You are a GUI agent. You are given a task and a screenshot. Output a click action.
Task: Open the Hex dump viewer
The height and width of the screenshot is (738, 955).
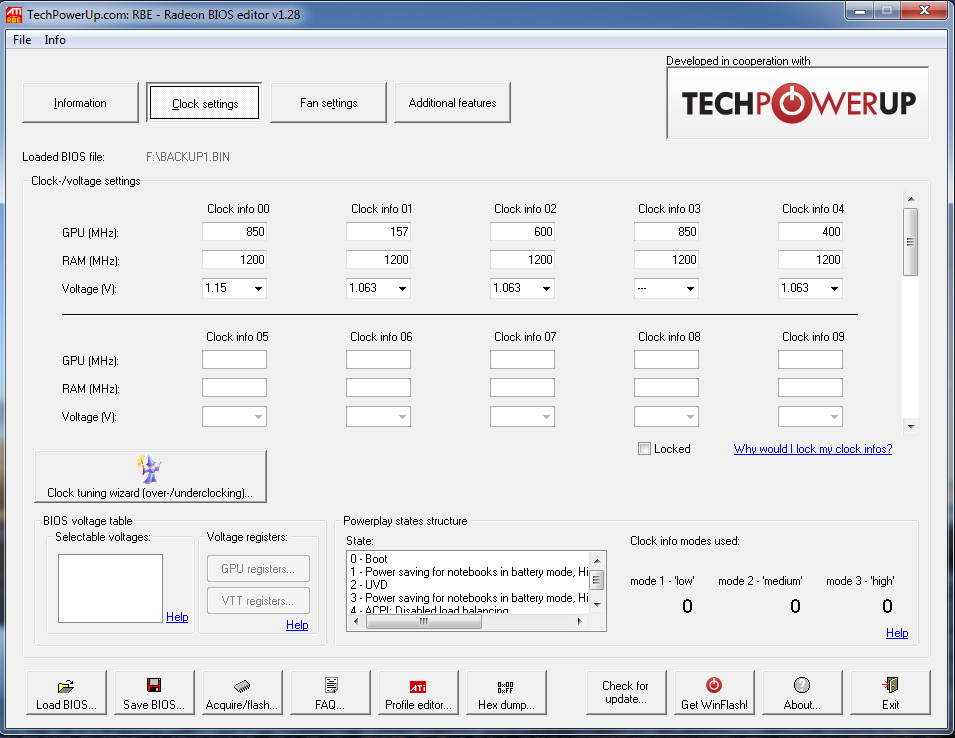506,692
